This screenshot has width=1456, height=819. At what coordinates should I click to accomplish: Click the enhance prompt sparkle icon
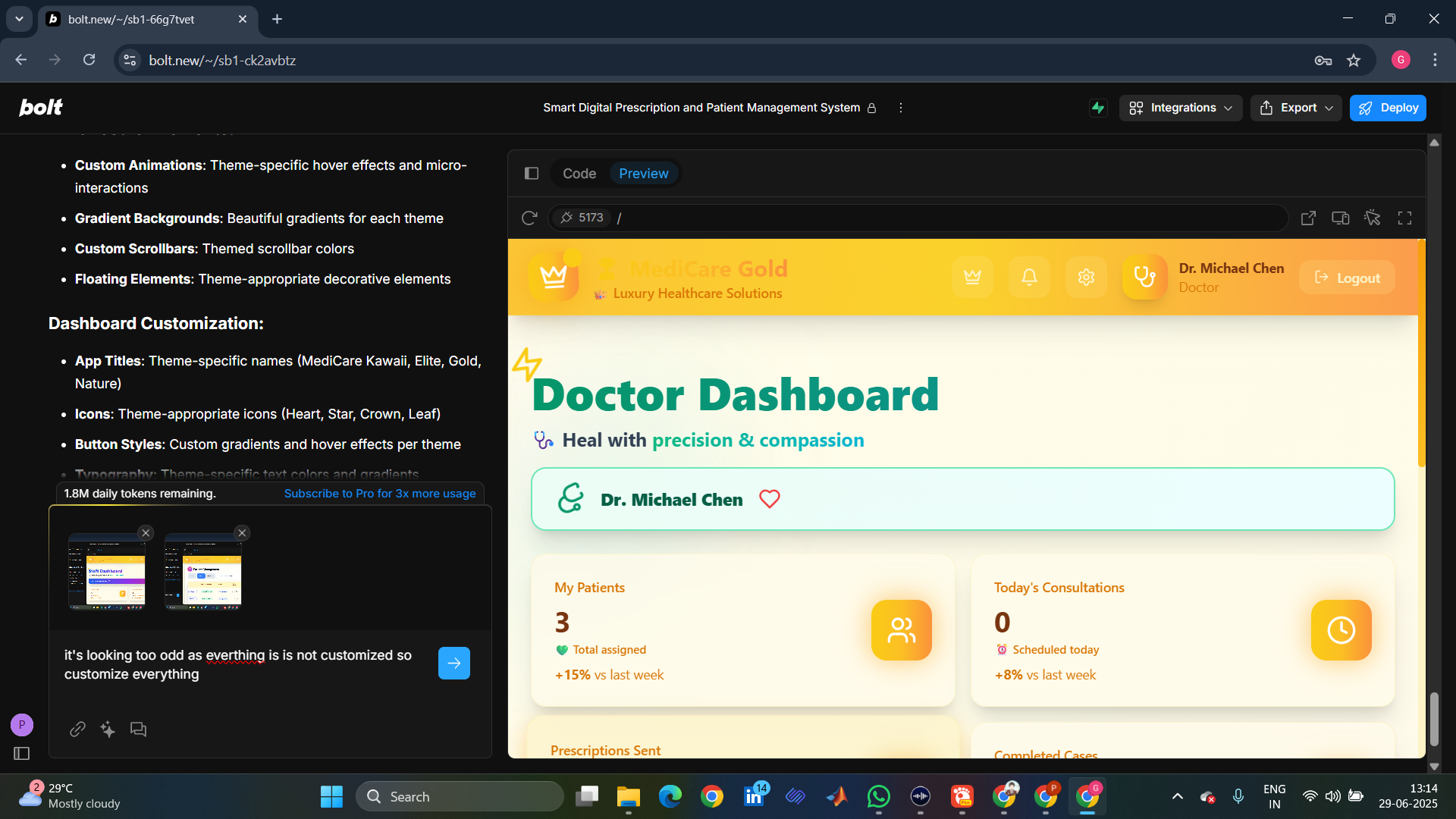[x=108, y=730]
